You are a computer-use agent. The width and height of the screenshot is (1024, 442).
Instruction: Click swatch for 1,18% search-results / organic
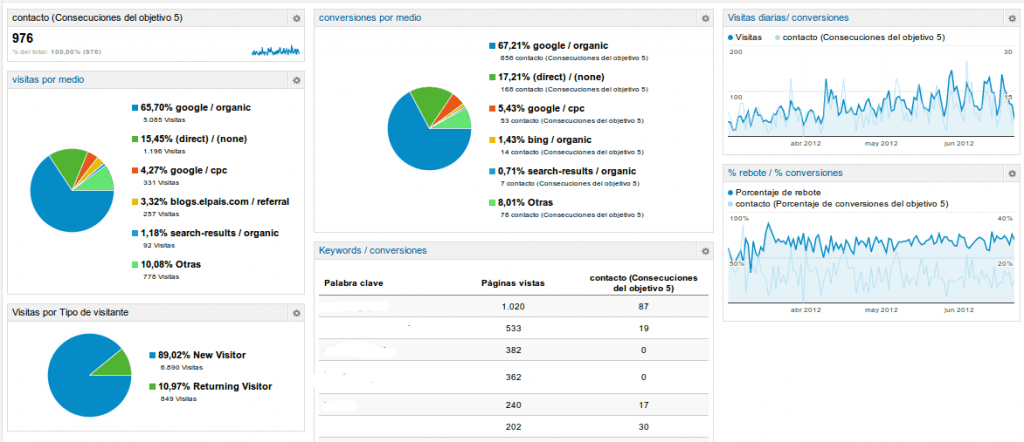[135, 233]
